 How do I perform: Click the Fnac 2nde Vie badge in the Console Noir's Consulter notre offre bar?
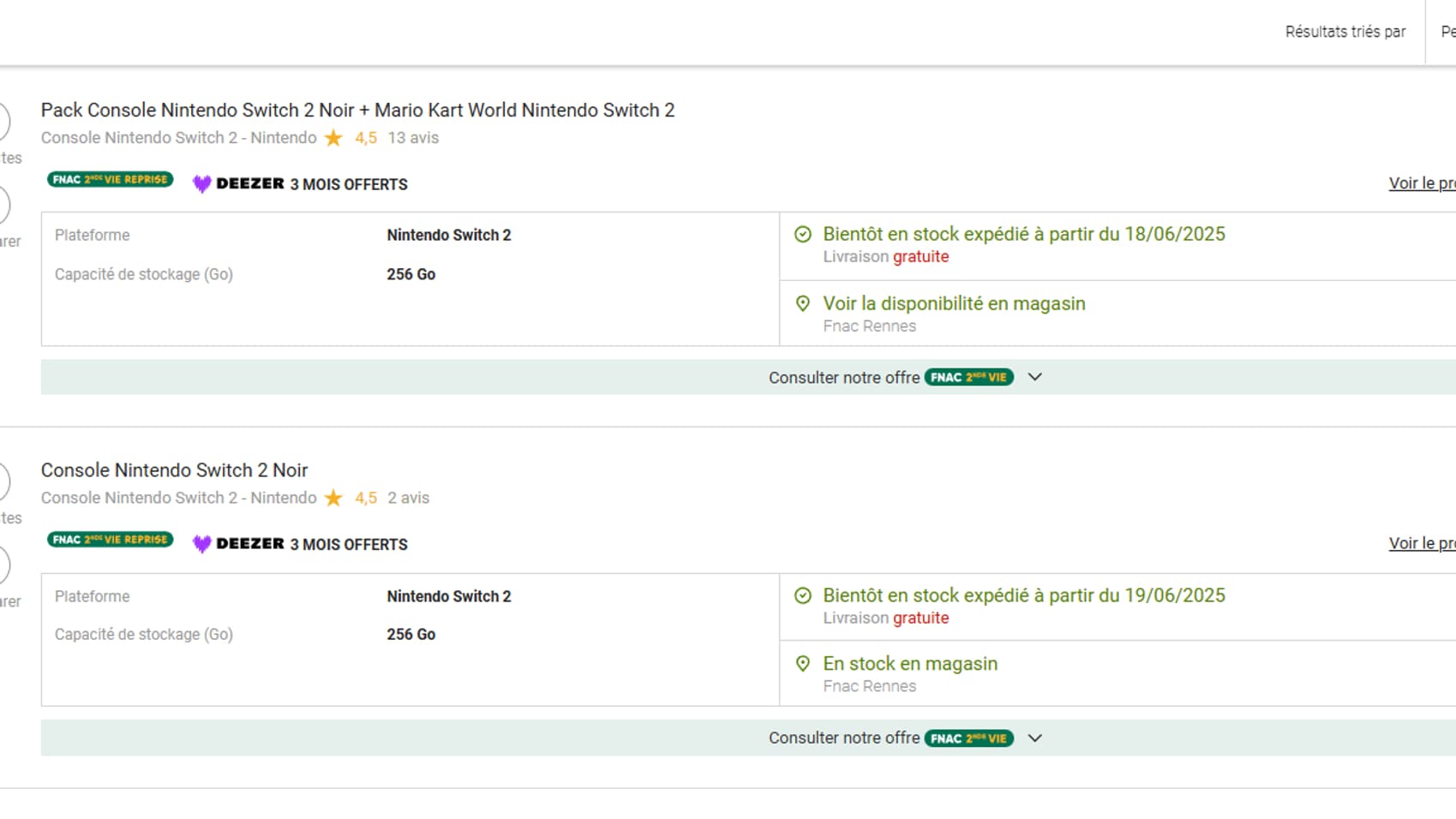click(968, 738)
